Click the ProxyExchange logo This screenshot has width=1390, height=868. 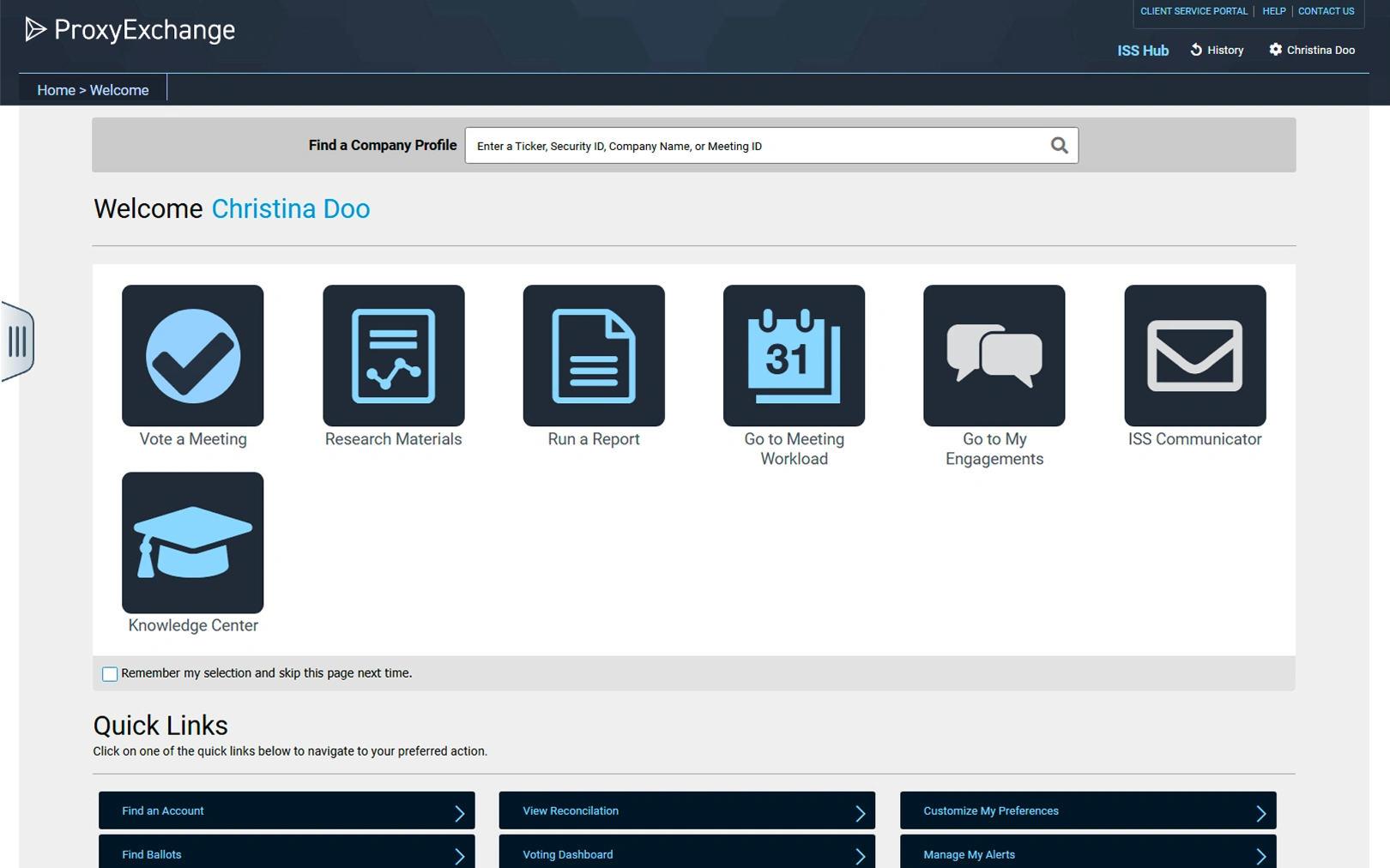pos(130,30)
